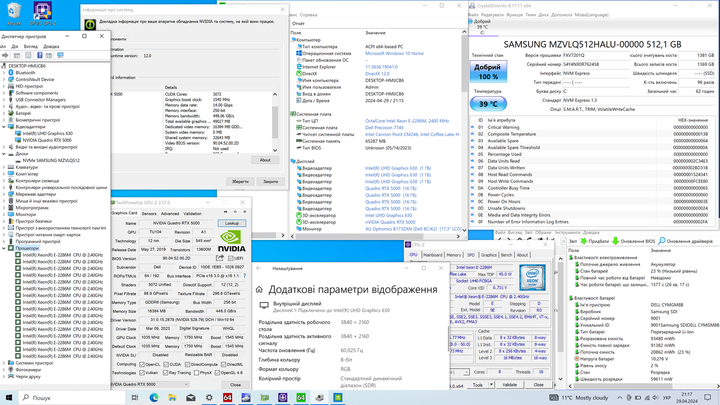Image resolution: width=720 pixels, height=405 pixels.
Task: Toggle the Vulkan checkbox in GPU-Z
Action: pos(142,373)
